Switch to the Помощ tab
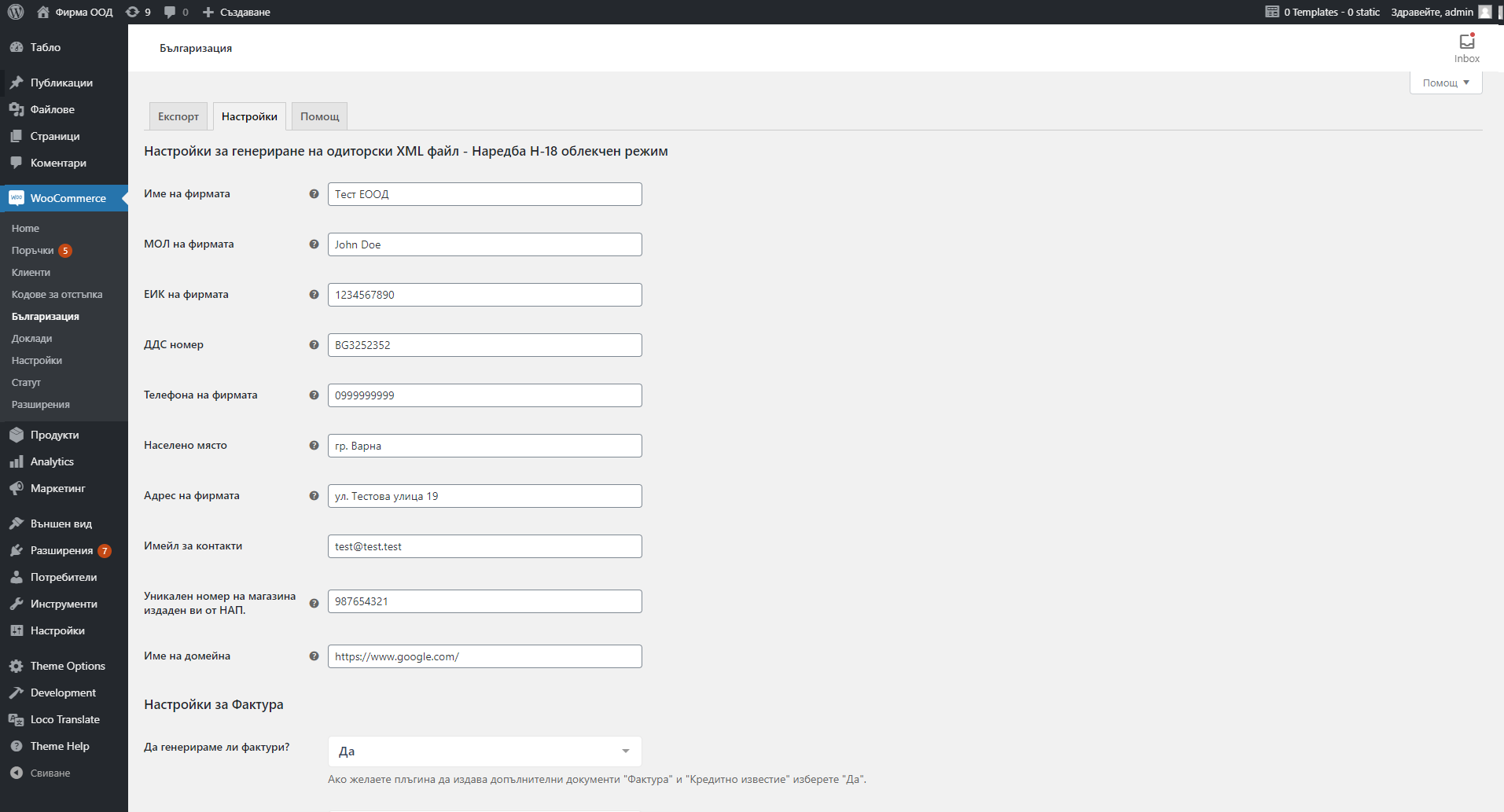Image resolution: width=1504 pixels, height=812 pixels. point(319,116)
